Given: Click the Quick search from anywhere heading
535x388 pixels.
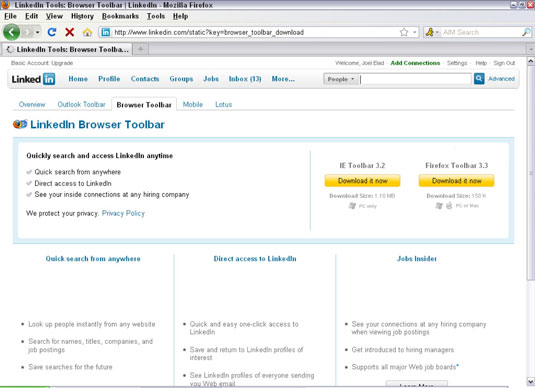Looking at the screenshot, I should click(x=93, y=259).
